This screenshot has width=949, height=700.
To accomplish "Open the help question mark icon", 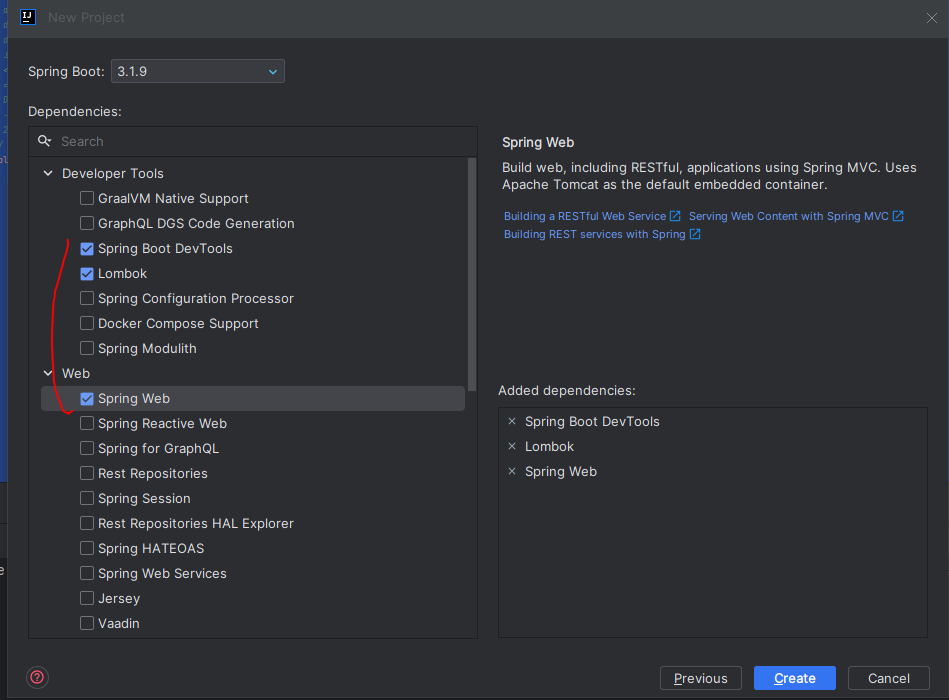I will [37, 677].
